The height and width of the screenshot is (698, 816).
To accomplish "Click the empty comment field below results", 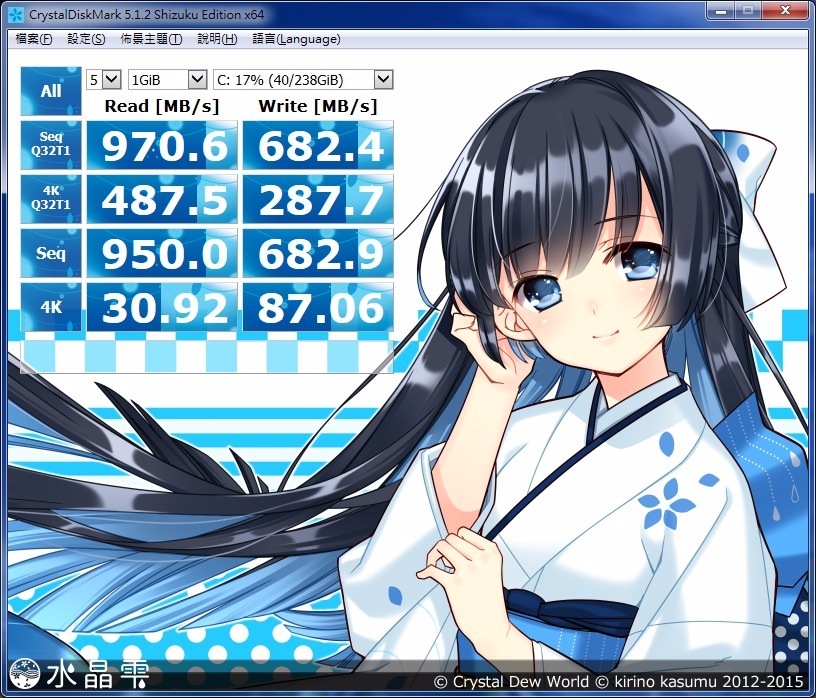I will pyautogui.click(x=207, y=357).
